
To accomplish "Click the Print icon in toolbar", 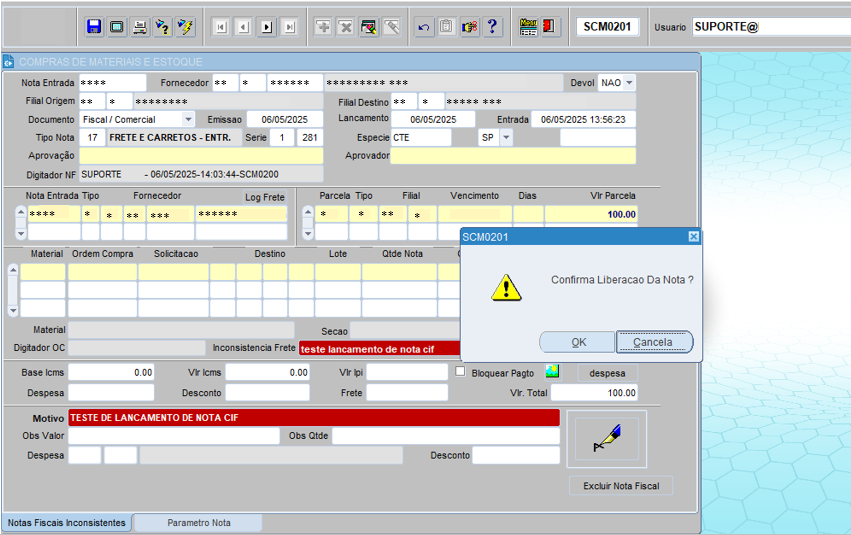I will pyautogui.click(x=140, y=27).
